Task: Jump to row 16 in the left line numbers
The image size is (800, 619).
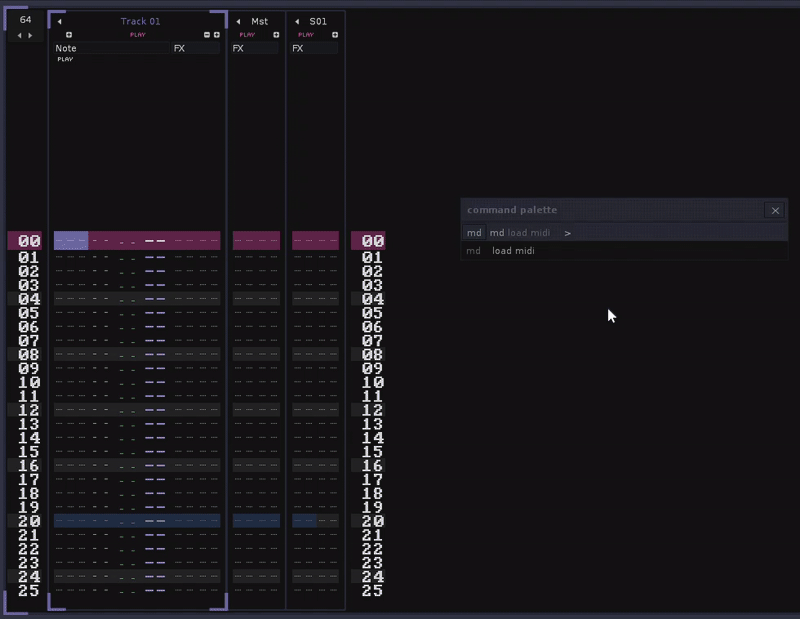Action: 29,465
